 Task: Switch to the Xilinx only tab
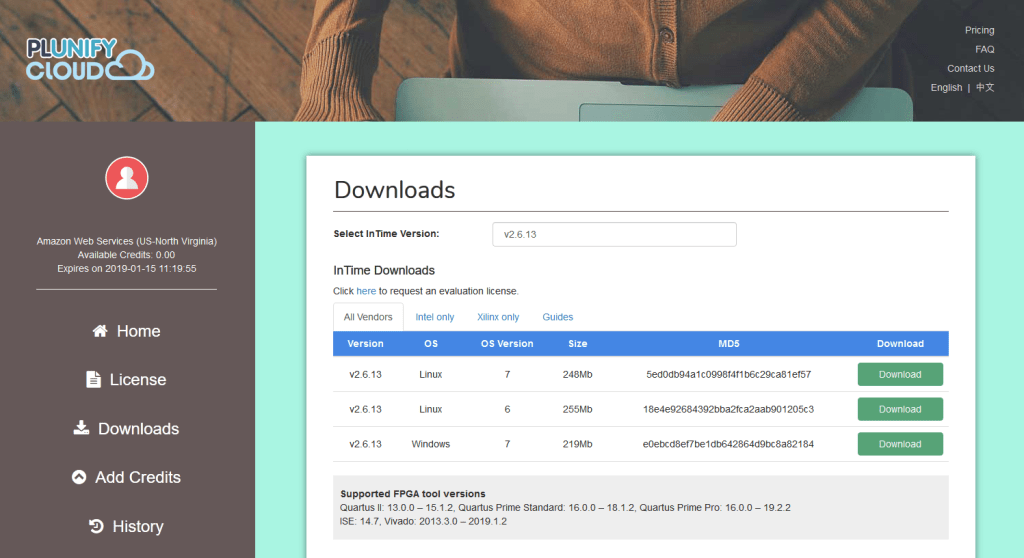click(498, 317)
